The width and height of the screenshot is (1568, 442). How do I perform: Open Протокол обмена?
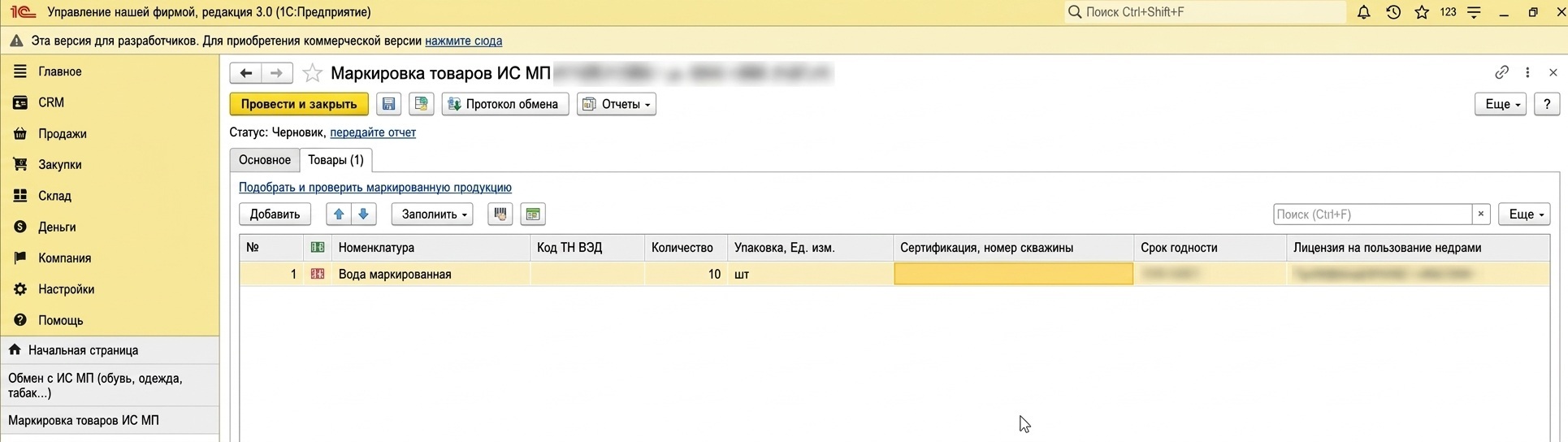click(505, 104)
